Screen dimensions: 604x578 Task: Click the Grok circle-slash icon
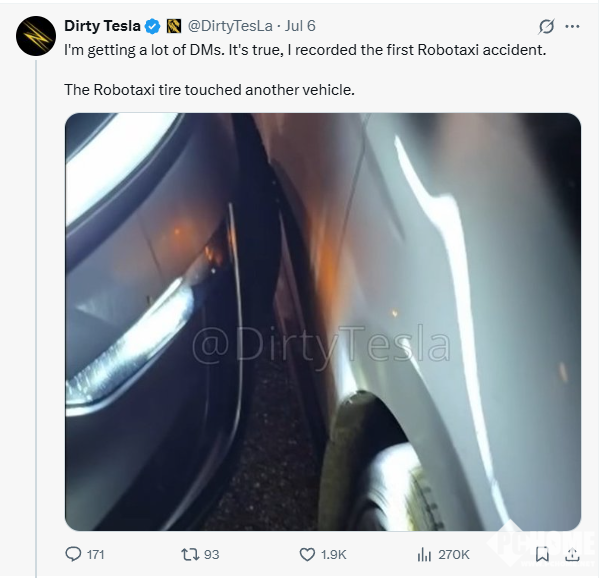pos(546,26)
